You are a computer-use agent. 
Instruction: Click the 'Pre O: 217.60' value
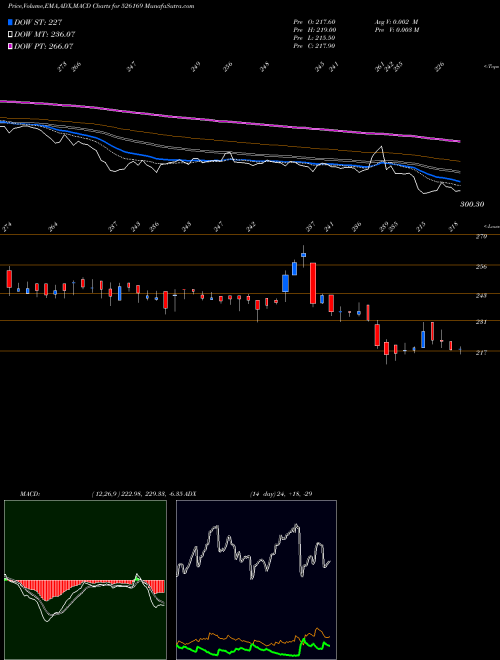(314, 22)
